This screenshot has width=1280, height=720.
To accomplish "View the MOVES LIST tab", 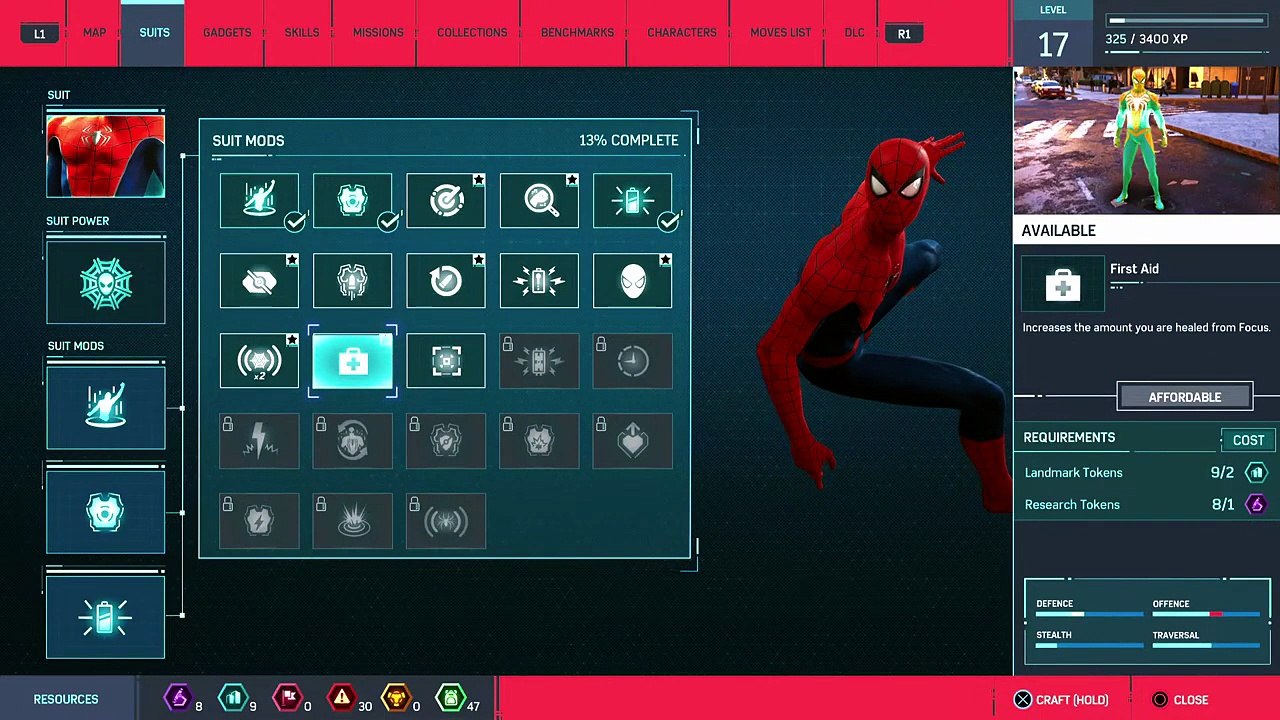I will pos(780,33).
